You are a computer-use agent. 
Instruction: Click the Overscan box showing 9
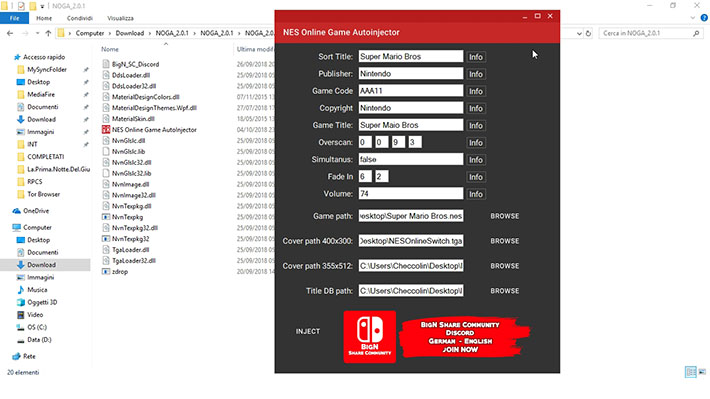[x=398, y=142]
